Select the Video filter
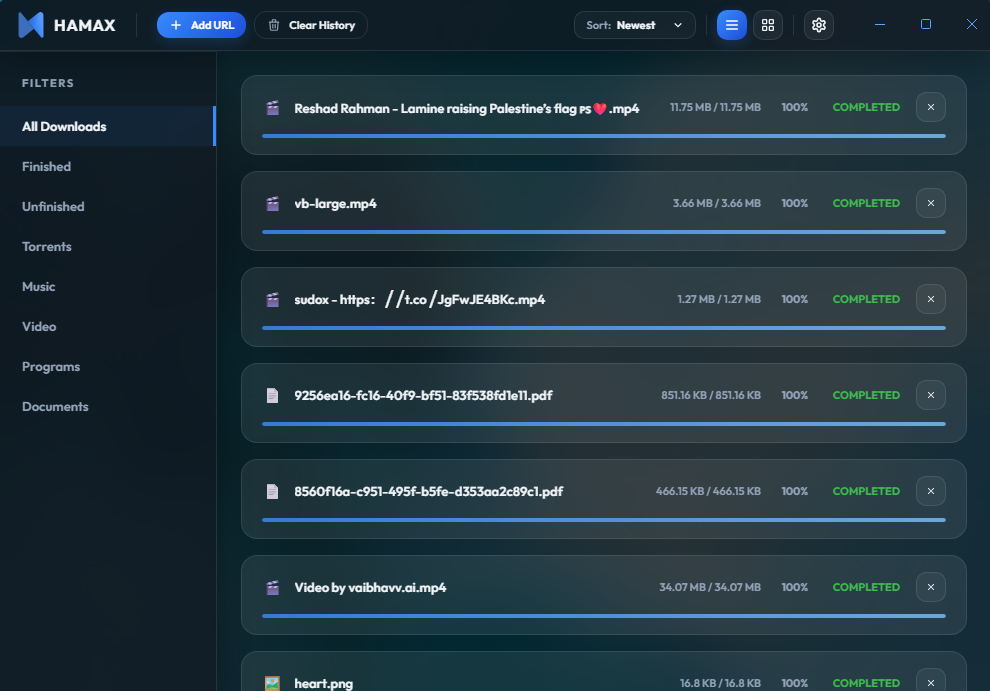 click(108, 327)
